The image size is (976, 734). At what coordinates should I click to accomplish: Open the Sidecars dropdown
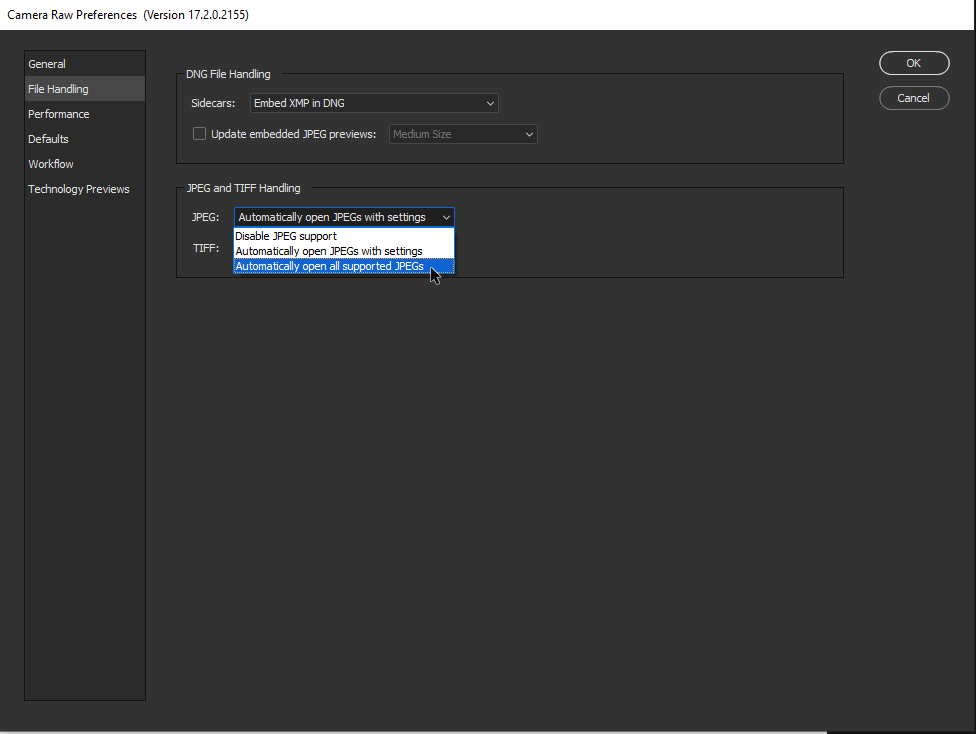click(373, 103)
